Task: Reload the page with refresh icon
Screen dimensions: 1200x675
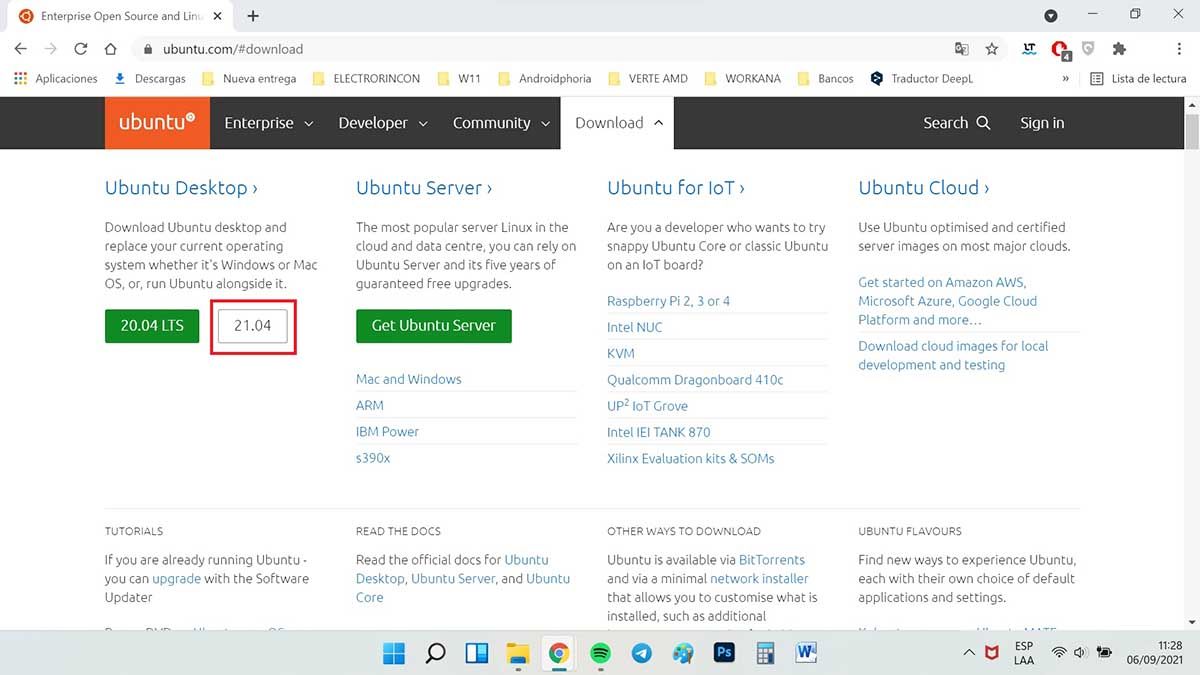Action: point(81,49)
